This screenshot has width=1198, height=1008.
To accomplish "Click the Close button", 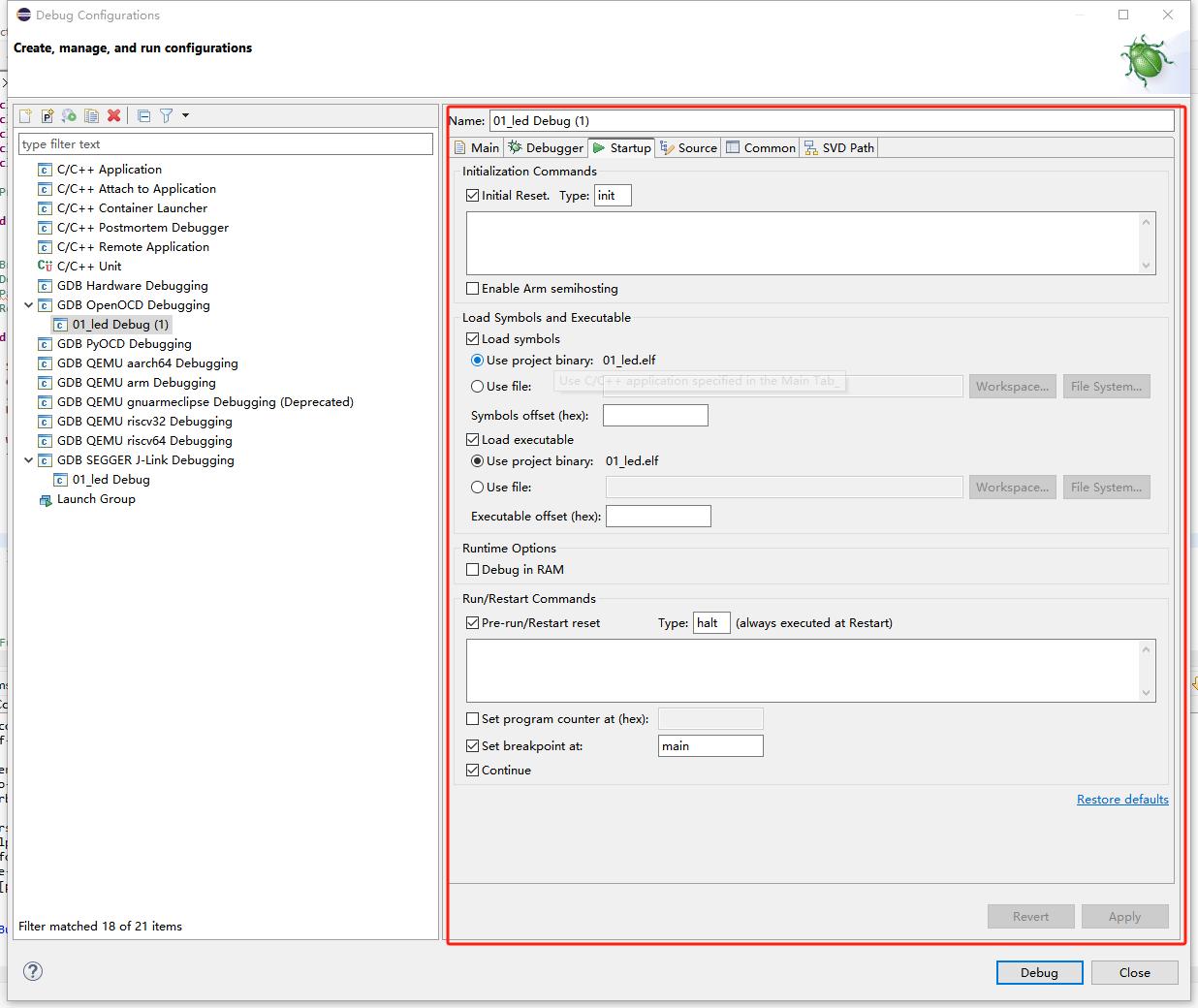I will coord(1135,972).
